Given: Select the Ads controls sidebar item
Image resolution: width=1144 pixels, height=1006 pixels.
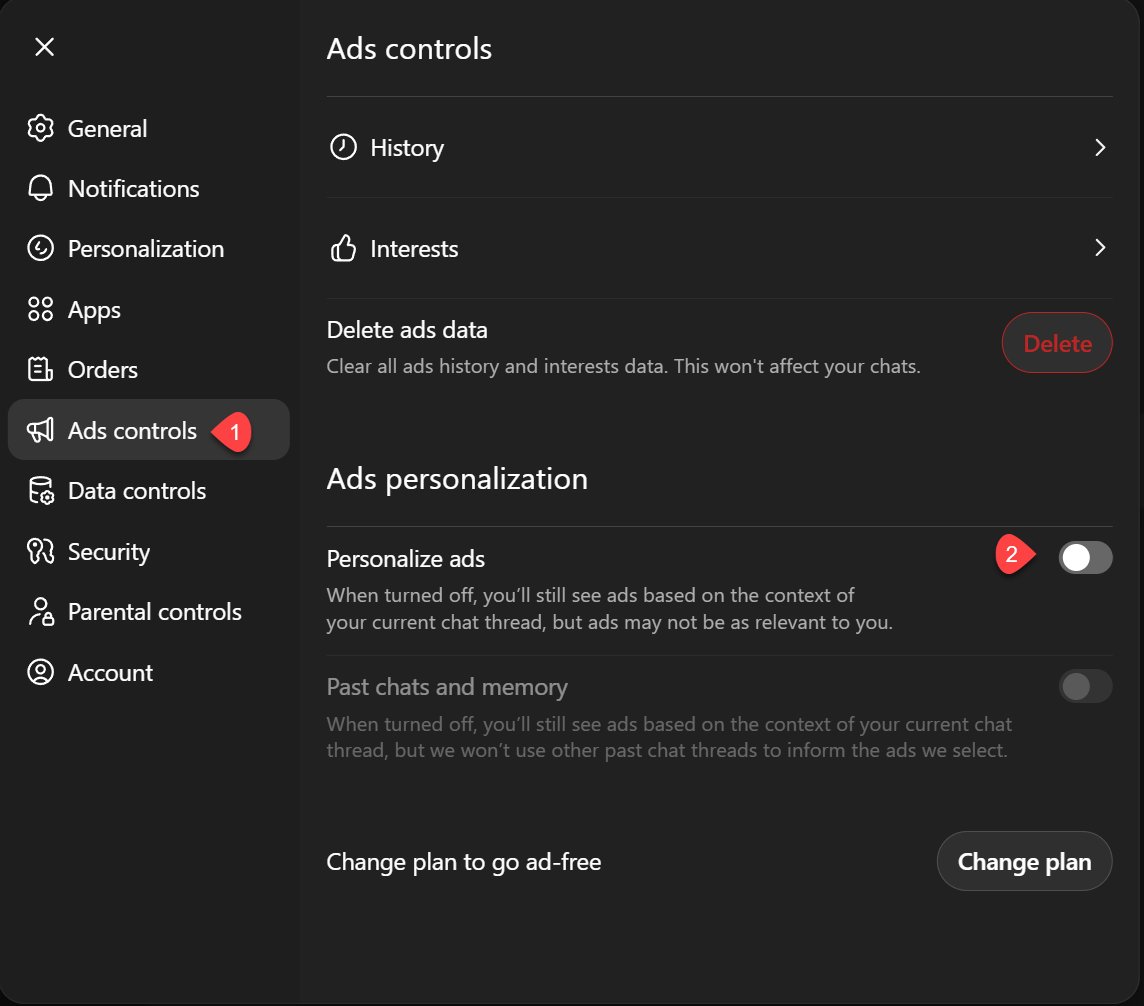Looking at the screenshot, I should point(149,430).
